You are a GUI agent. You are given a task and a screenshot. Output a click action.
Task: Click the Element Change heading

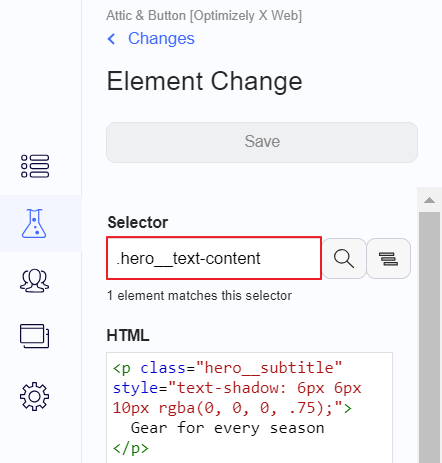point(204,81)
